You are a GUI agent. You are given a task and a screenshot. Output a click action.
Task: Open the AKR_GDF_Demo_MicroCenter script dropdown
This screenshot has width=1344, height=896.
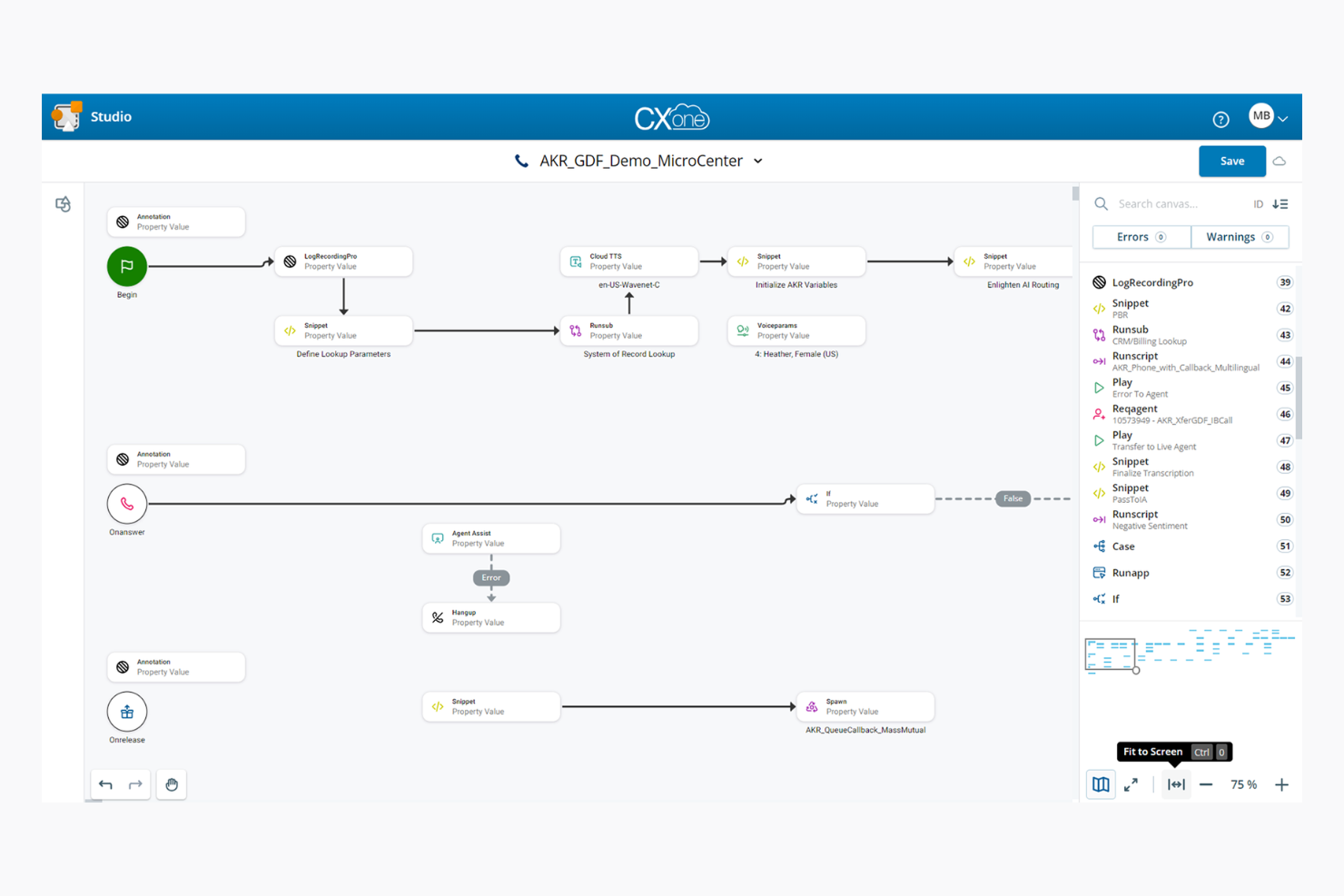(x=758, y=161)
